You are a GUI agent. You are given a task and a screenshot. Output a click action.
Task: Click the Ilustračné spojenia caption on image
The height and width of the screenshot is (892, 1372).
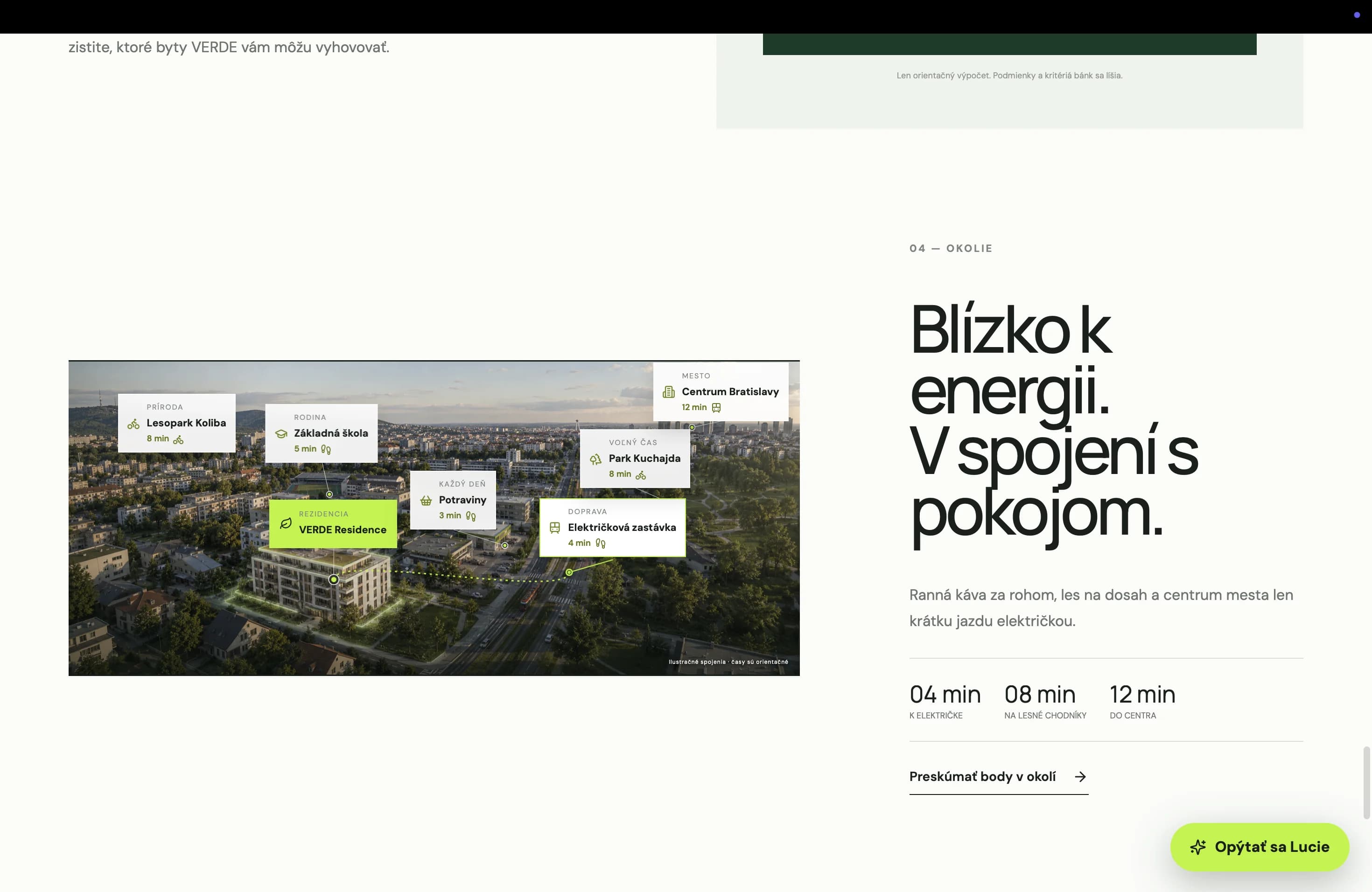728,662
